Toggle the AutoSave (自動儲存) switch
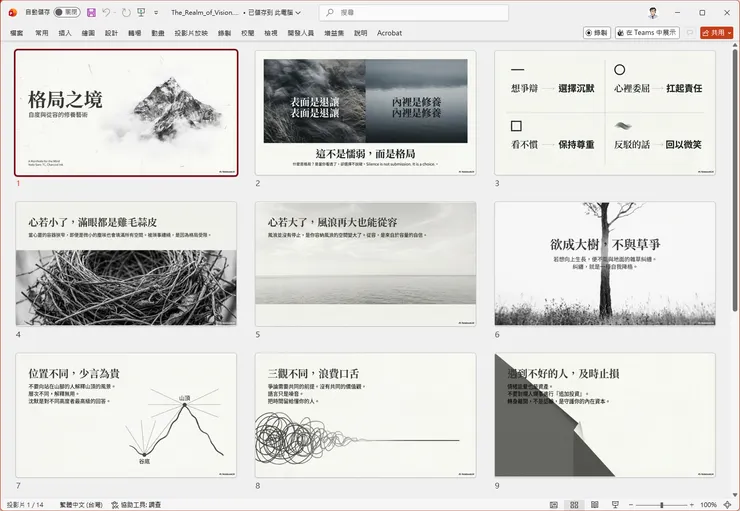 pyautogui.click(x=67, y=12)
